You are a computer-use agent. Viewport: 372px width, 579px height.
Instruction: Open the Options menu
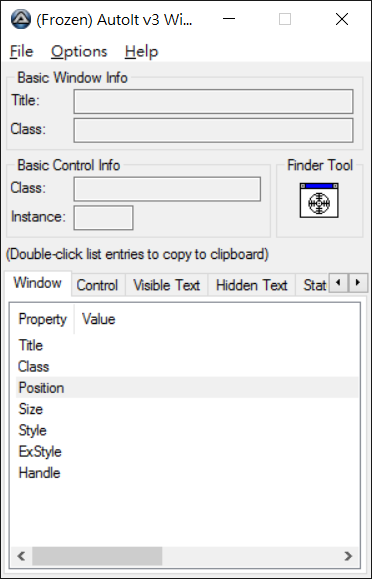79,51
